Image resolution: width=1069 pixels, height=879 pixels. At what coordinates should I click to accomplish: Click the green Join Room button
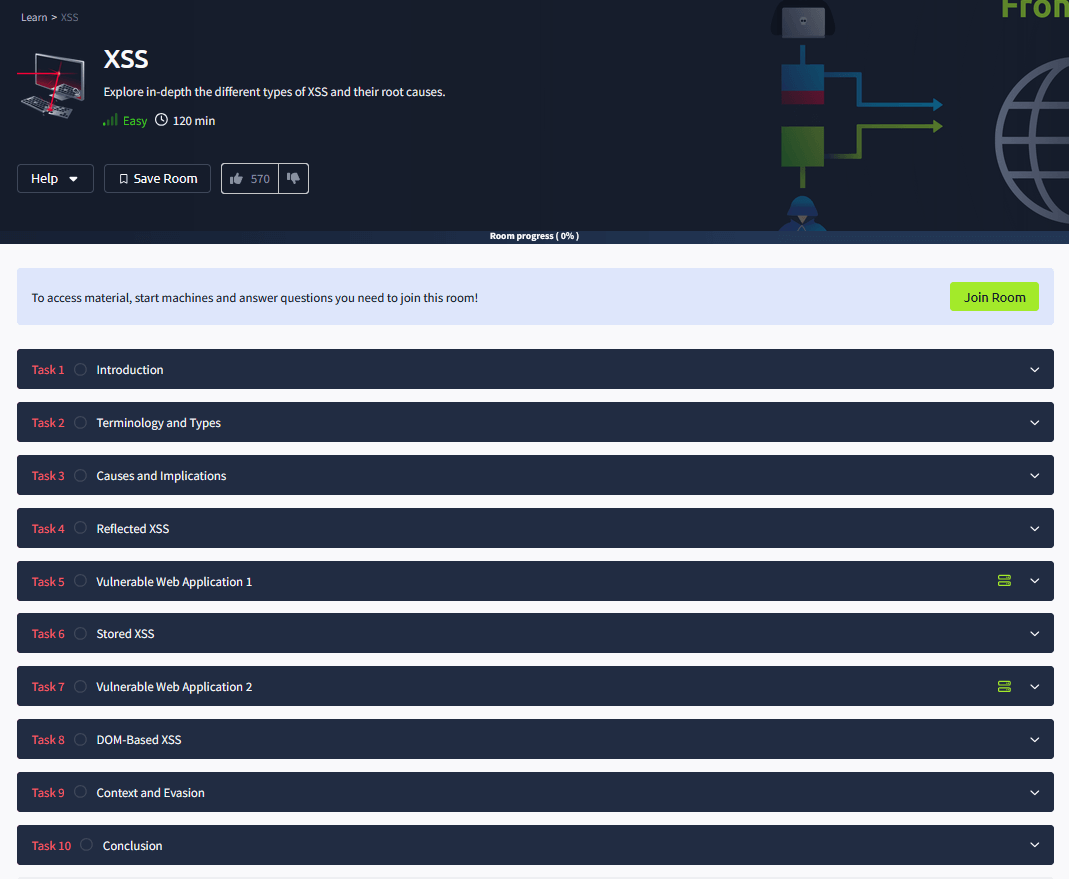coord(994,297)
